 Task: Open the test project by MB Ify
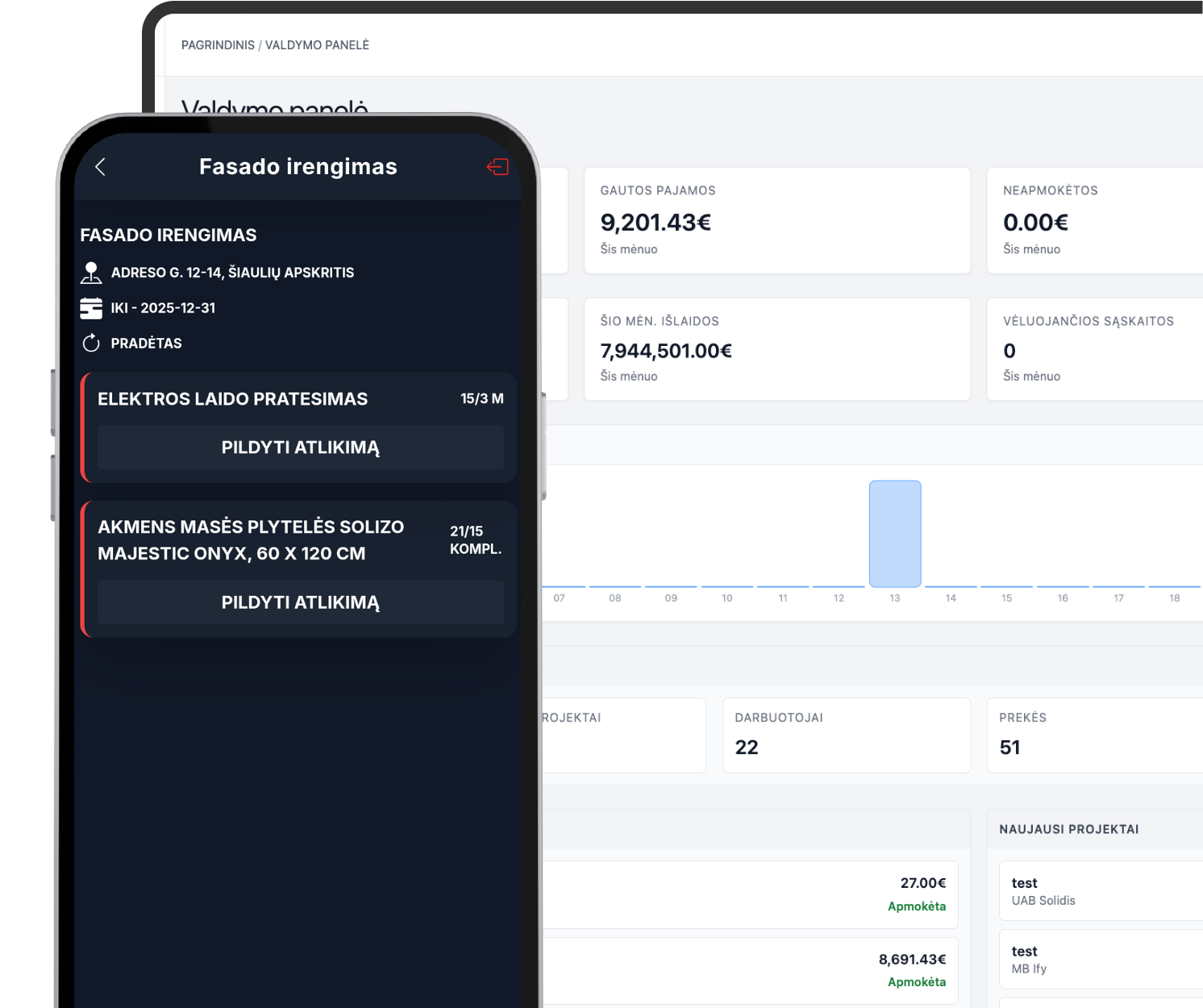click(1101, 960)
